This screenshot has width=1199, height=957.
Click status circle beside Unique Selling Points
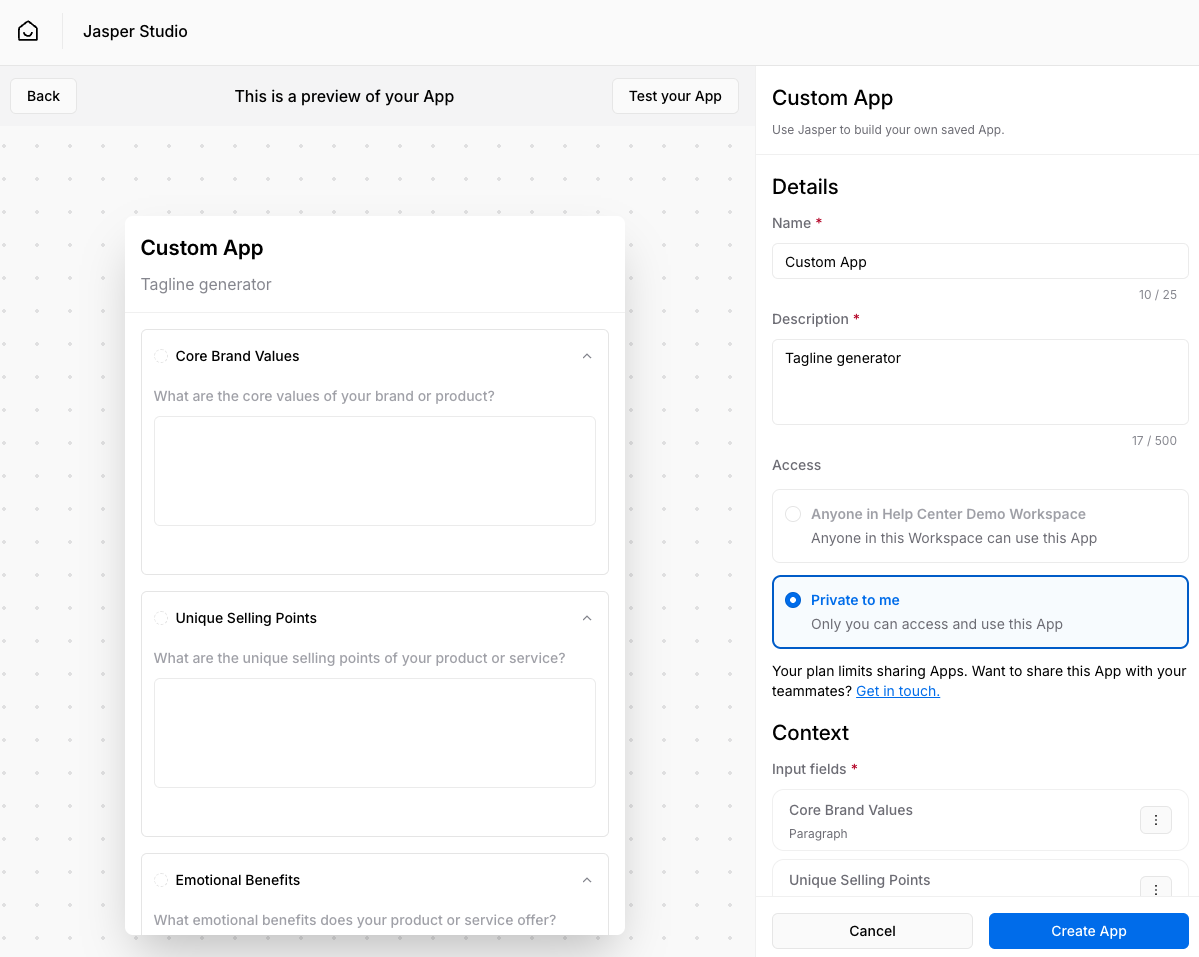coord(161,618)
